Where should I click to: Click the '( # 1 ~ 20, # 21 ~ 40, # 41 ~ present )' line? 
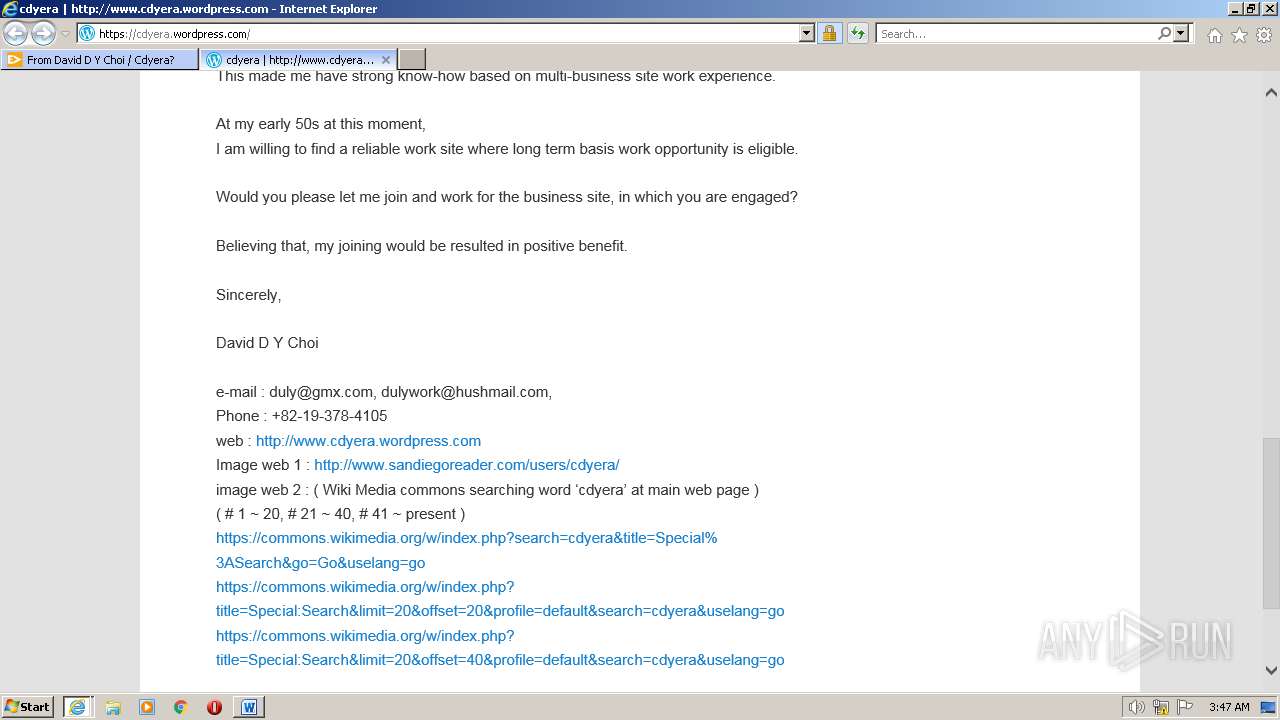pyautogui.click(x=340, y=514)
